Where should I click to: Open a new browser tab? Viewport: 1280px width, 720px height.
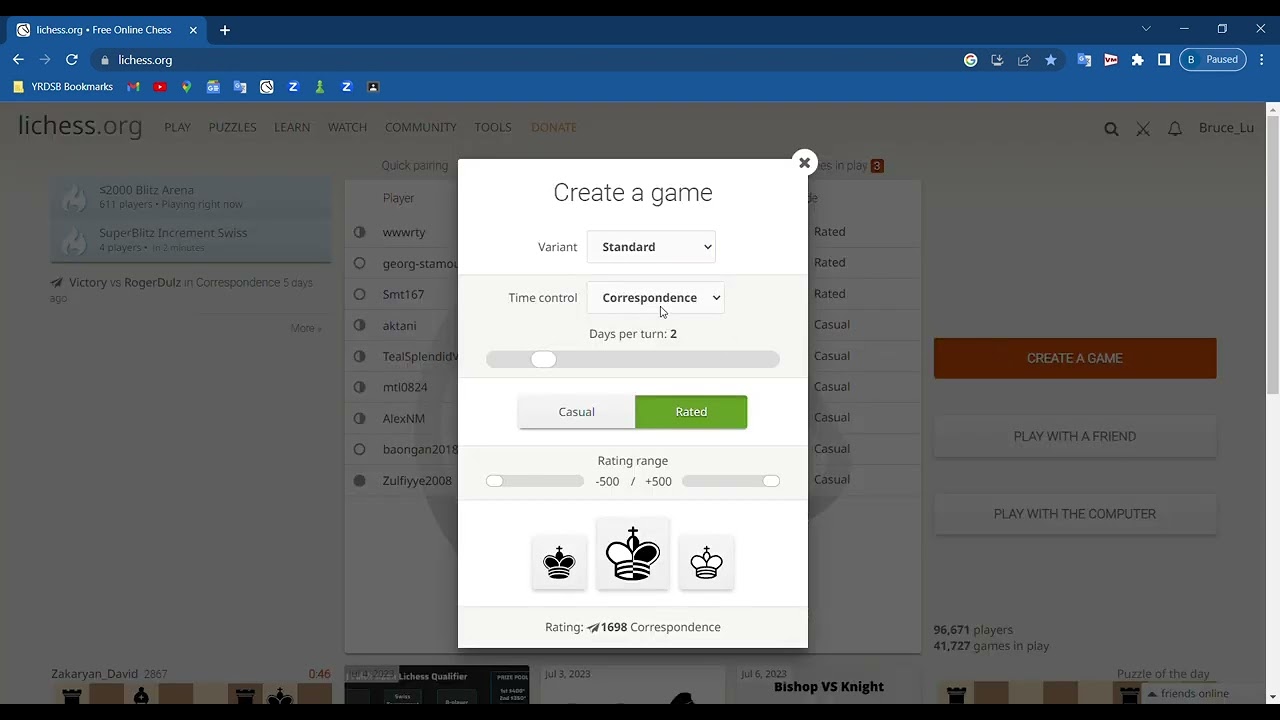pos(225,30)
